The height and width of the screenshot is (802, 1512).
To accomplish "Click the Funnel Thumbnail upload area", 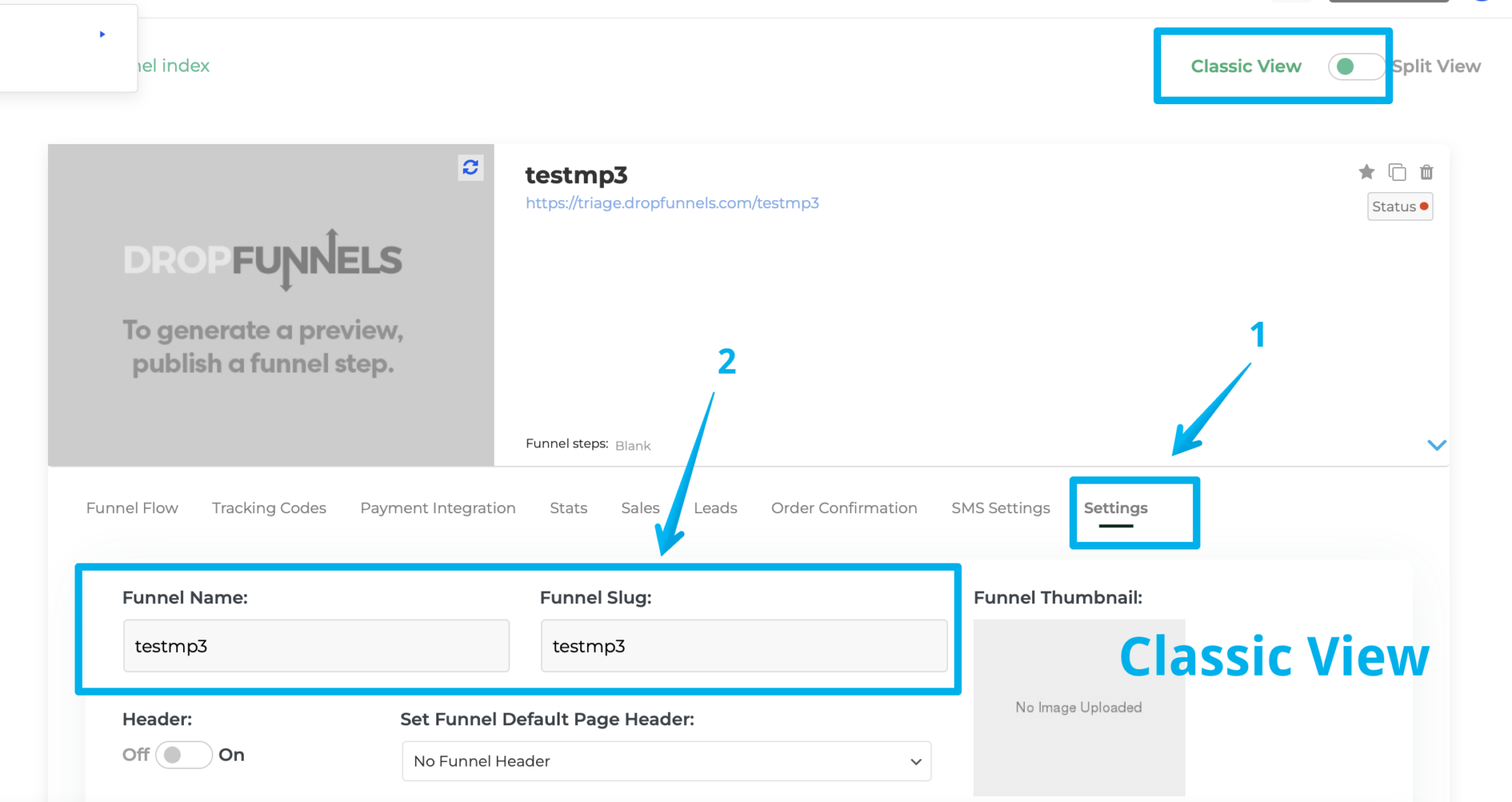I will click(1078, 707).
